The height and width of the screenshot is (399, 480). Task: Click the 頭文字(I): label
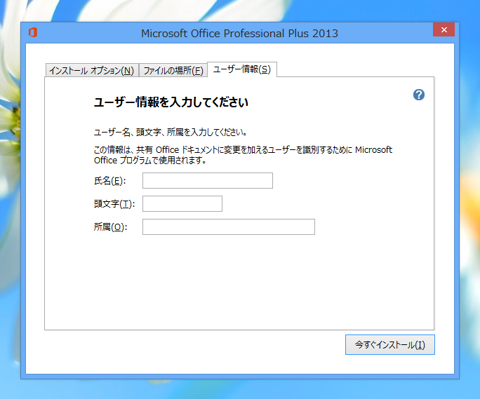(x=114, y=204)
